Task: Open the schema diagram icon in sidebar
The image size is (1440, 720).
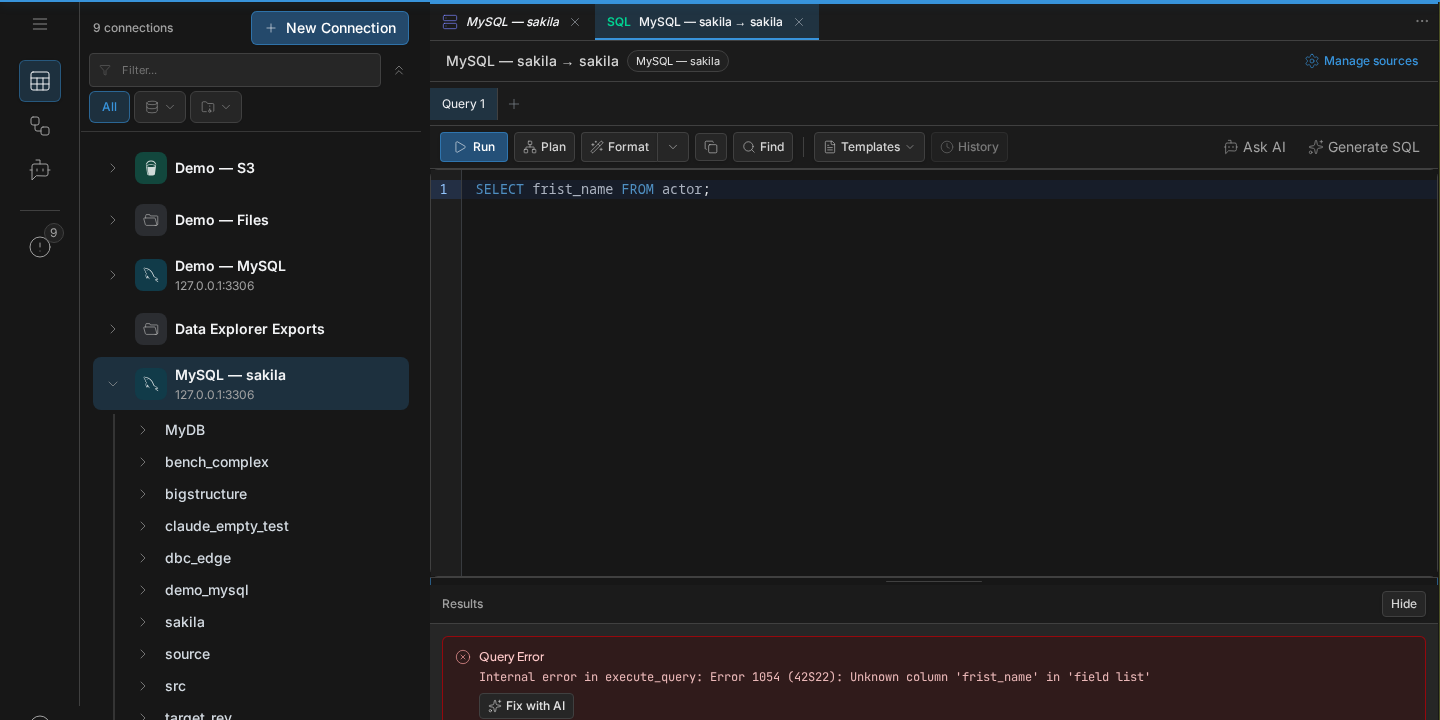Action: pos(40,126)
